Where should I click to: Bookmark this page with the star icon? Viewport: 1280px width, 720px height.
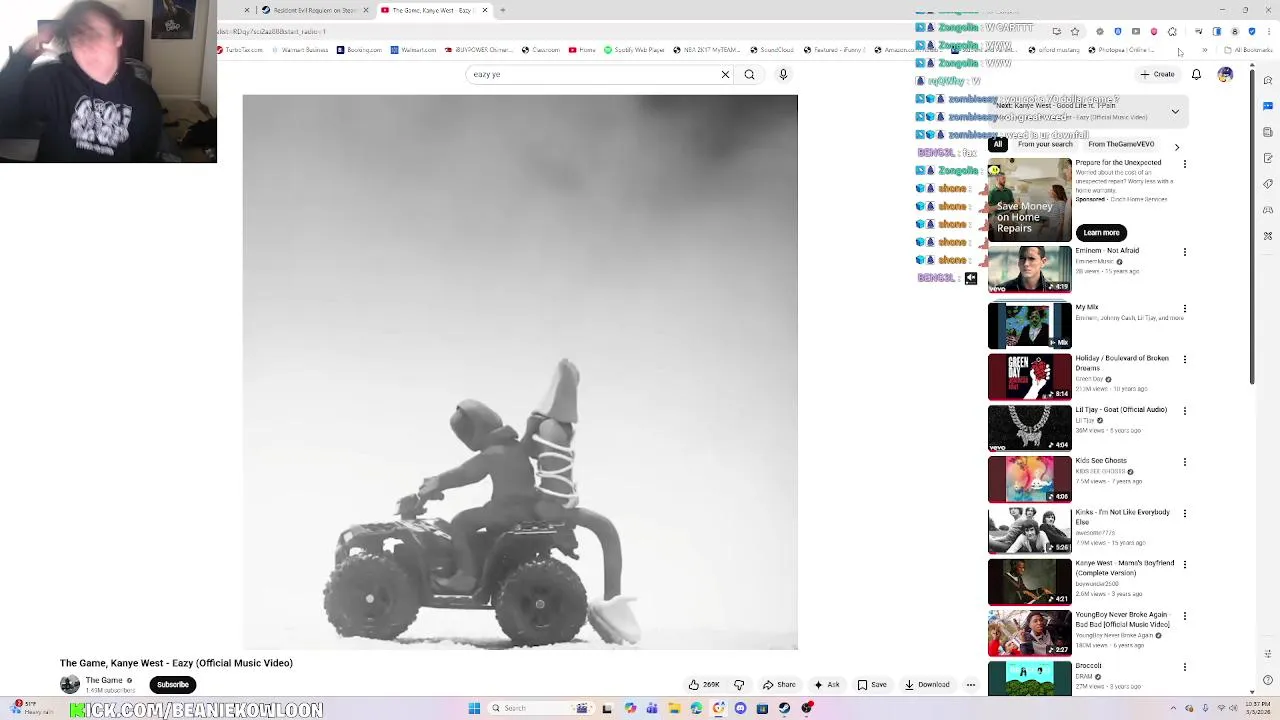(x=1075, y=31)
